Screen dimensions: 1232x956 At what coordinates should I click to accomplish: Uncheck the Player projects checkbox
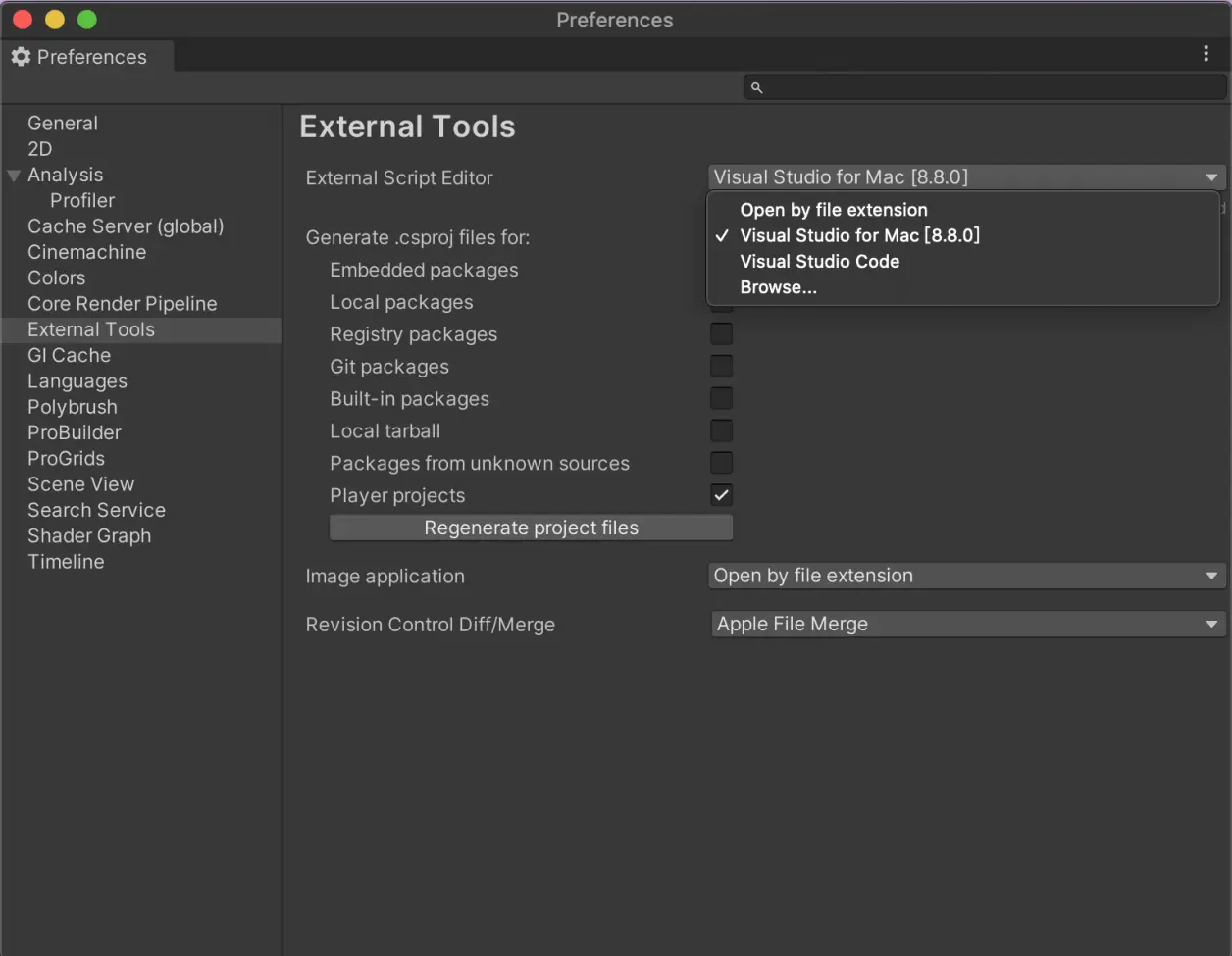(x=721, y=495)
